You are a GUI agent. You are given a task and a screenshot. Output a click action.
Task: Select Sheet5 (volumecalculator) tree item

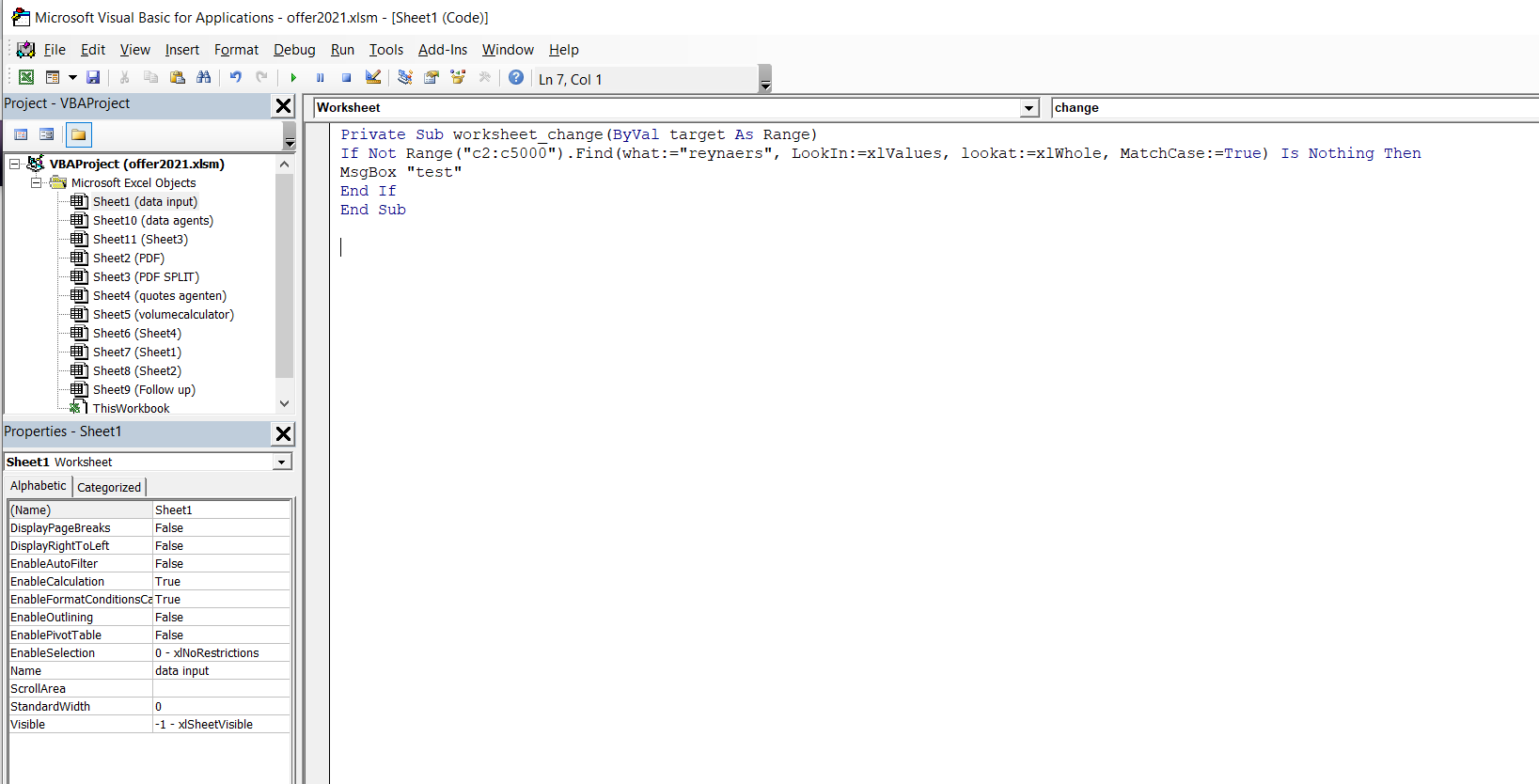[x=164, y=314]
